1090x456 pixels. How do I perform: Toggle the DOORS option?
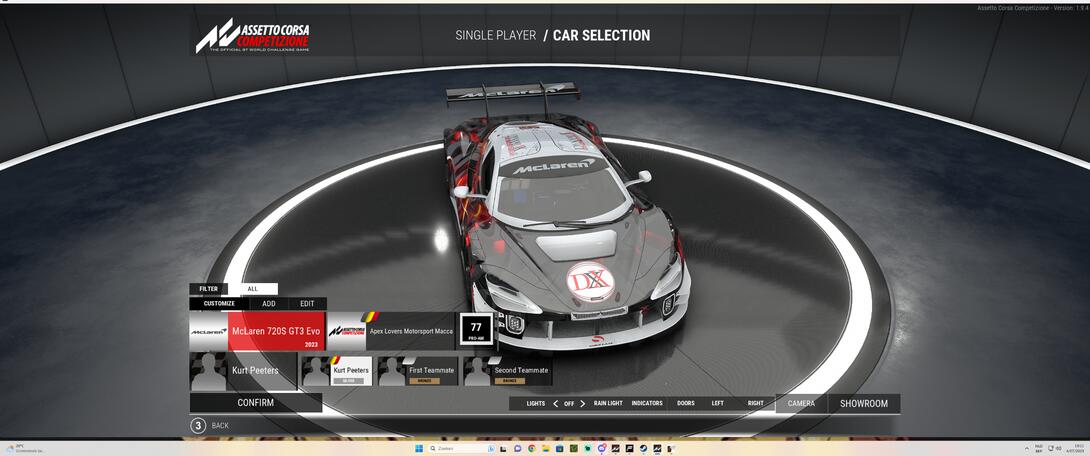point(686,403)
